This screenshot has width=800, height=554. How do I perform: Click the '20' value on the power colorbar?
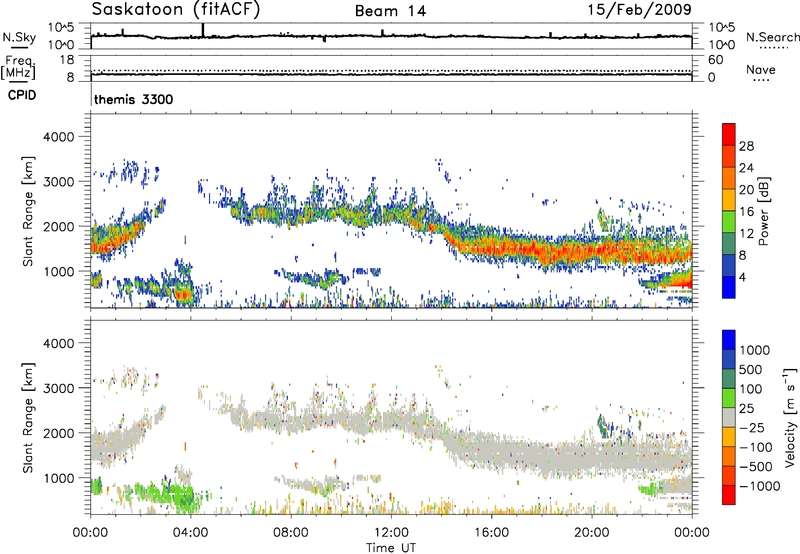(x=746, y=190)
